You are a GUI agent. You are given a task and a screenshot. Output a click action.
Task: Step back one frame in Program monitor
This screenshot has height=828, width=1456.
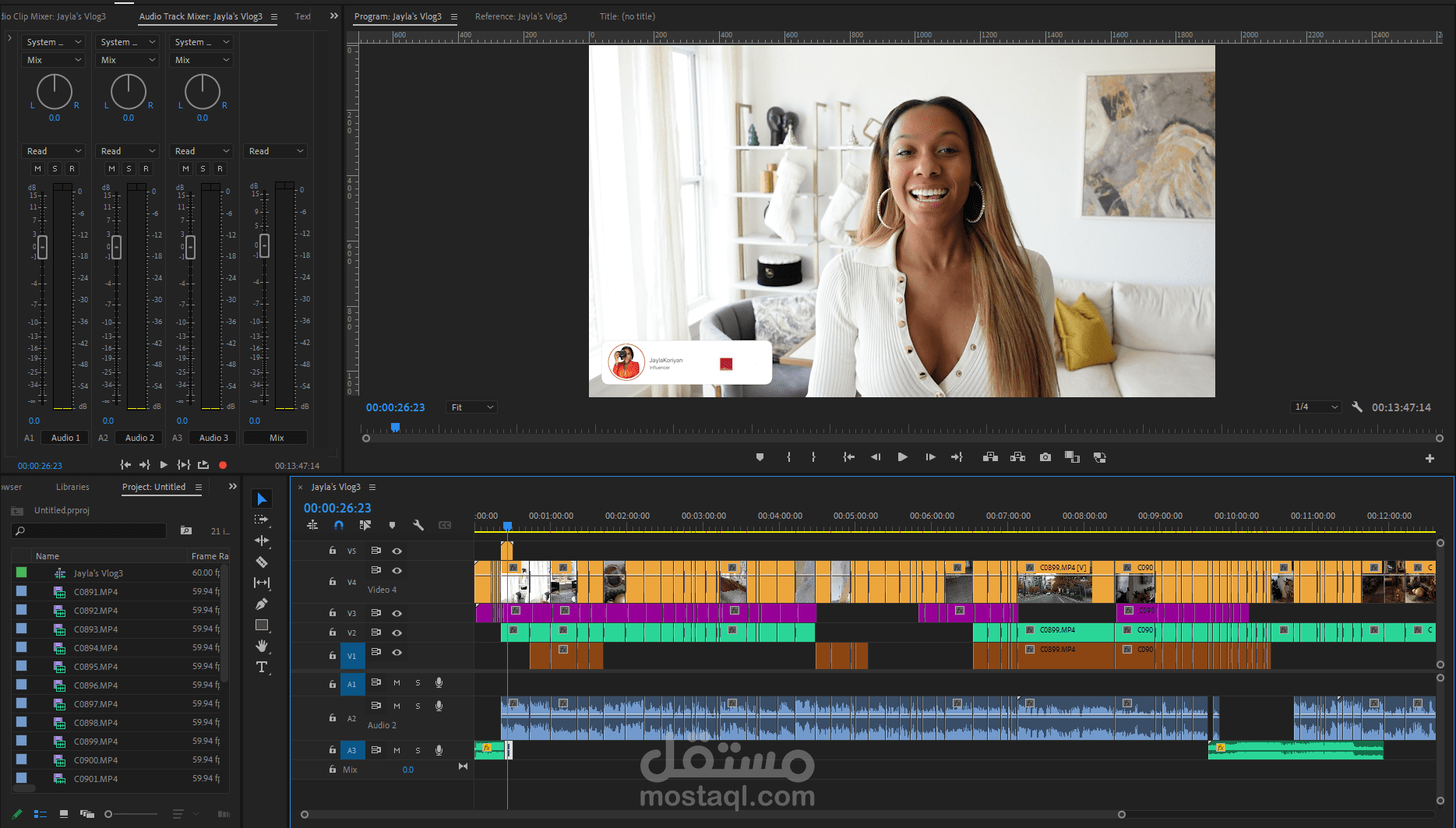(x=876, y=457)
